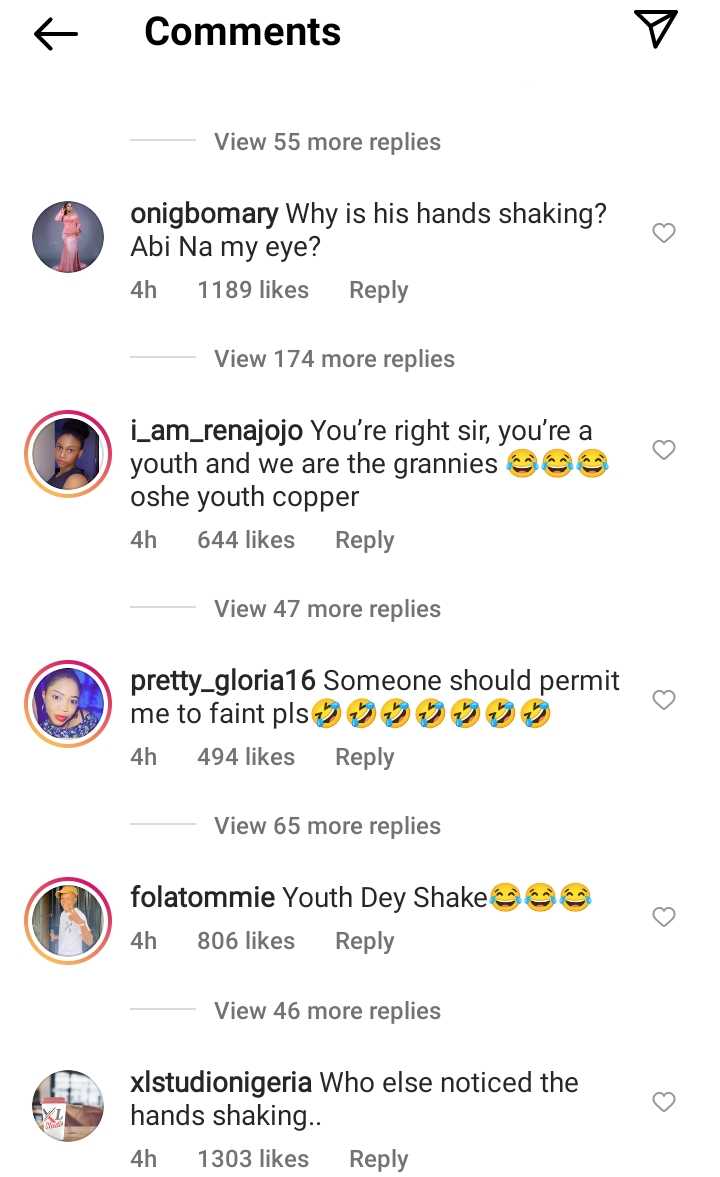Expand View 55 more replies
Screen dimensions: 720x1177
coord(327,142)
